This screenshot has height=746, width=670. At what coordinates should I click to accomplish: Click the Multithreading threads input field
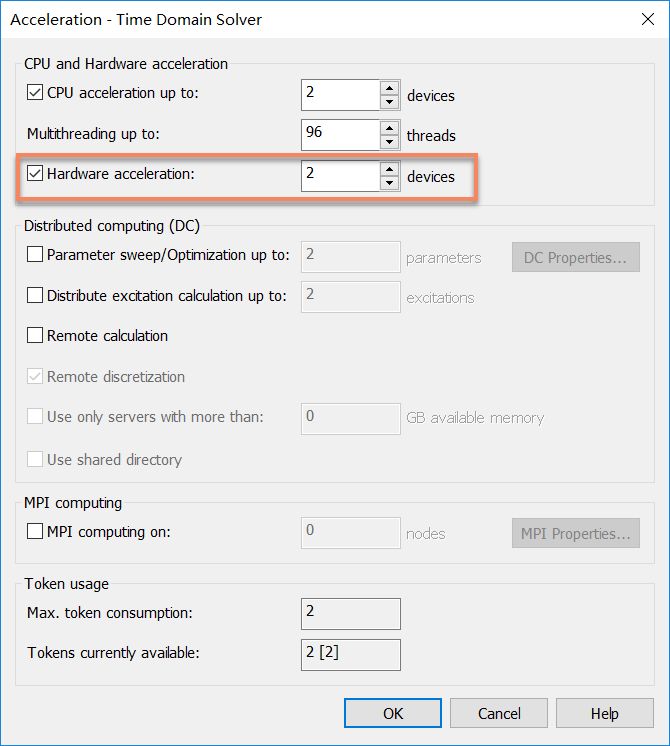pos(340,135)
